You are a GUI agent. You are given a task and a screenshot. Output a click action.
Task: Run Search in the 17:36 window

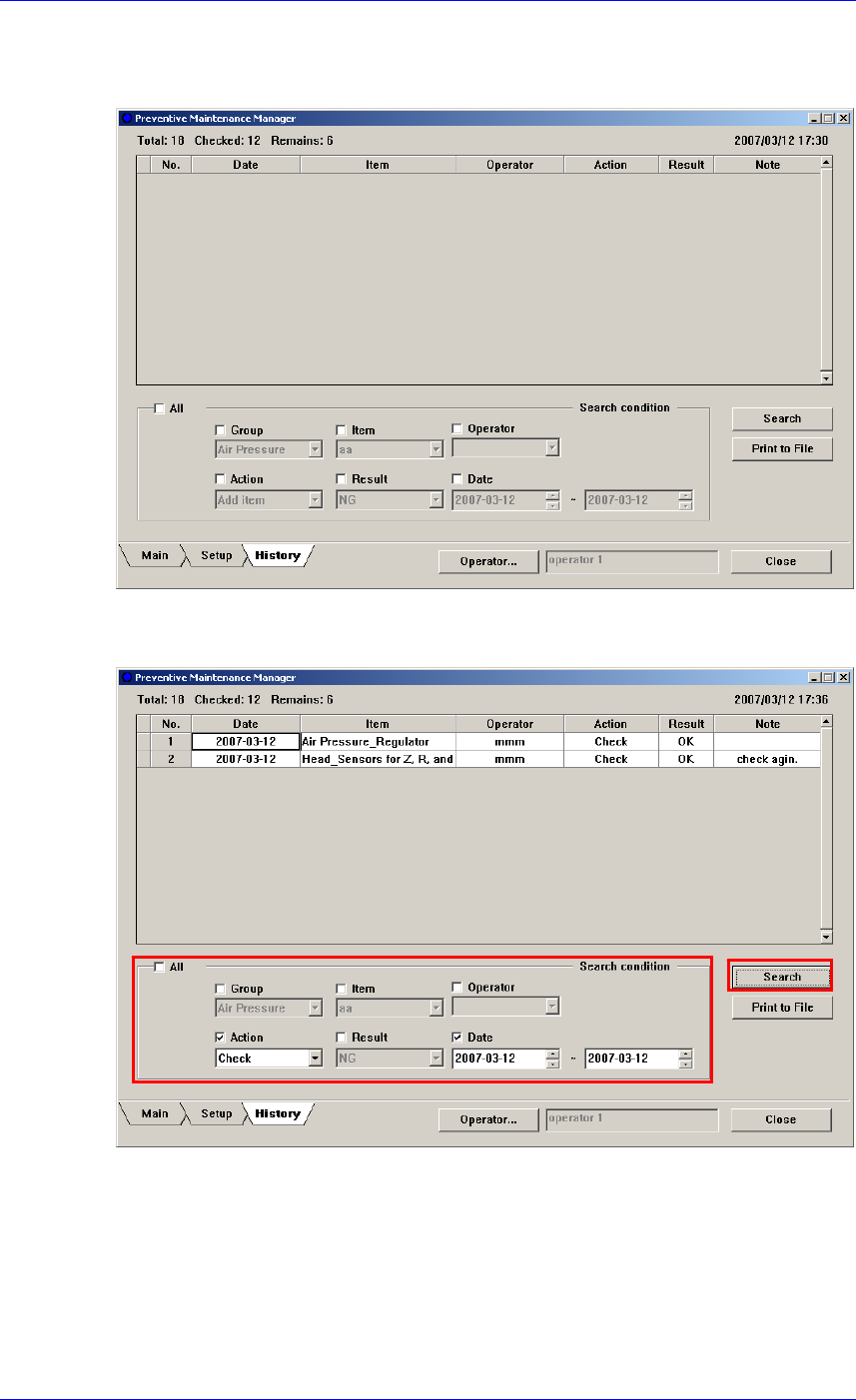(x=782, y=977)
